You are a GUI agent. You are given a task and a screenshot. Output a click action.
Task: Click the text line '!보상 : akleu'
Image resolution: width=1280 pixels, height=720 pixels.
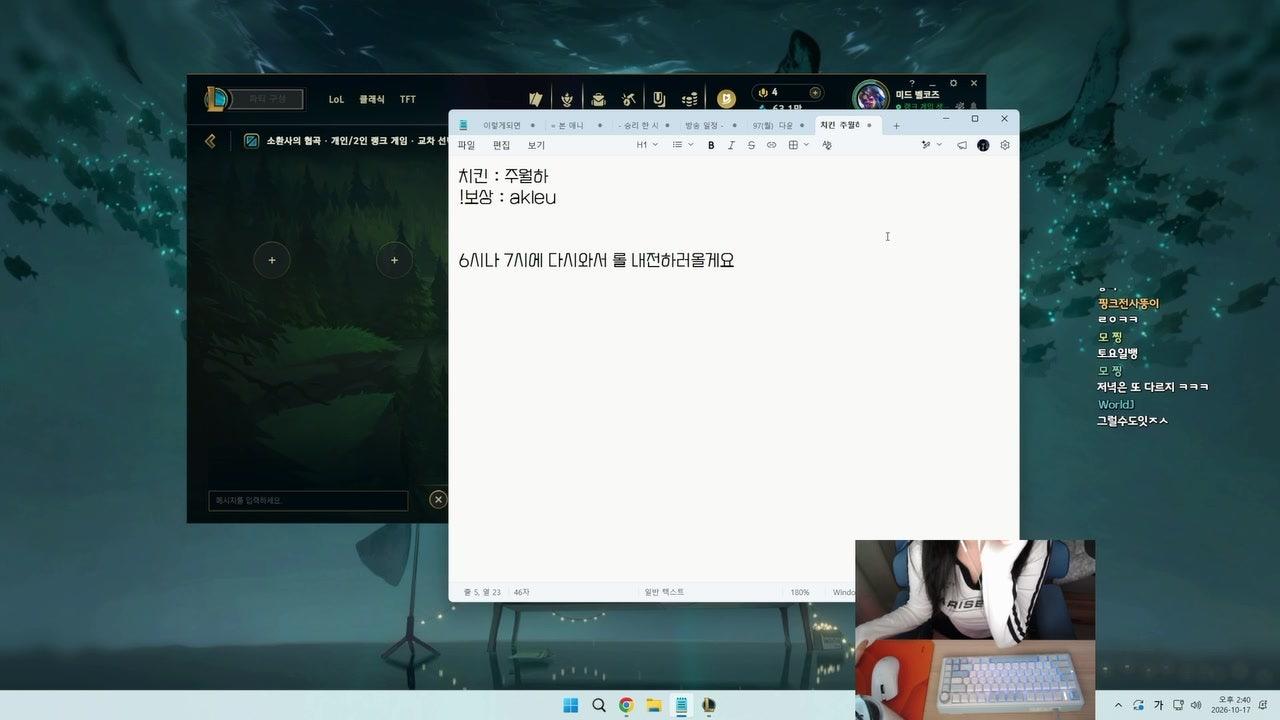click(508, 197)
